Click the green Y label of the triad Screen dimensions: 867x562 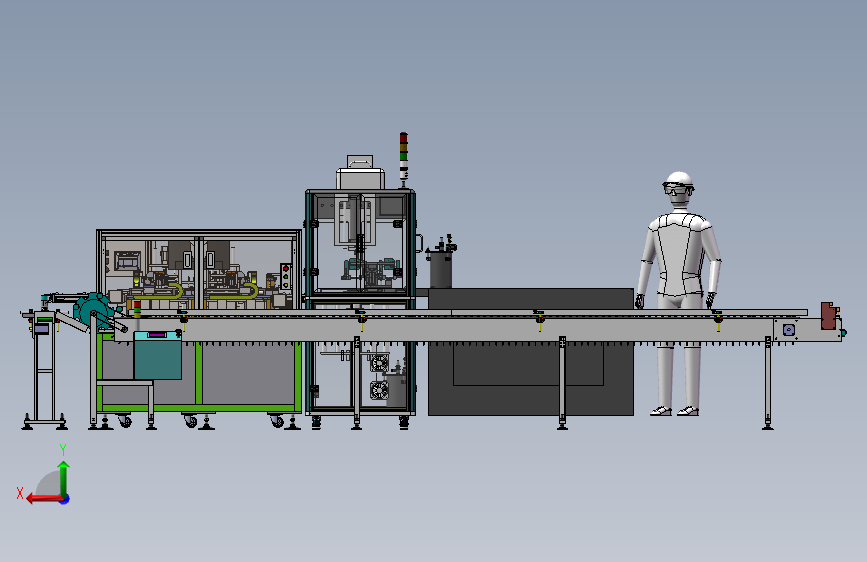coord(63,450)
